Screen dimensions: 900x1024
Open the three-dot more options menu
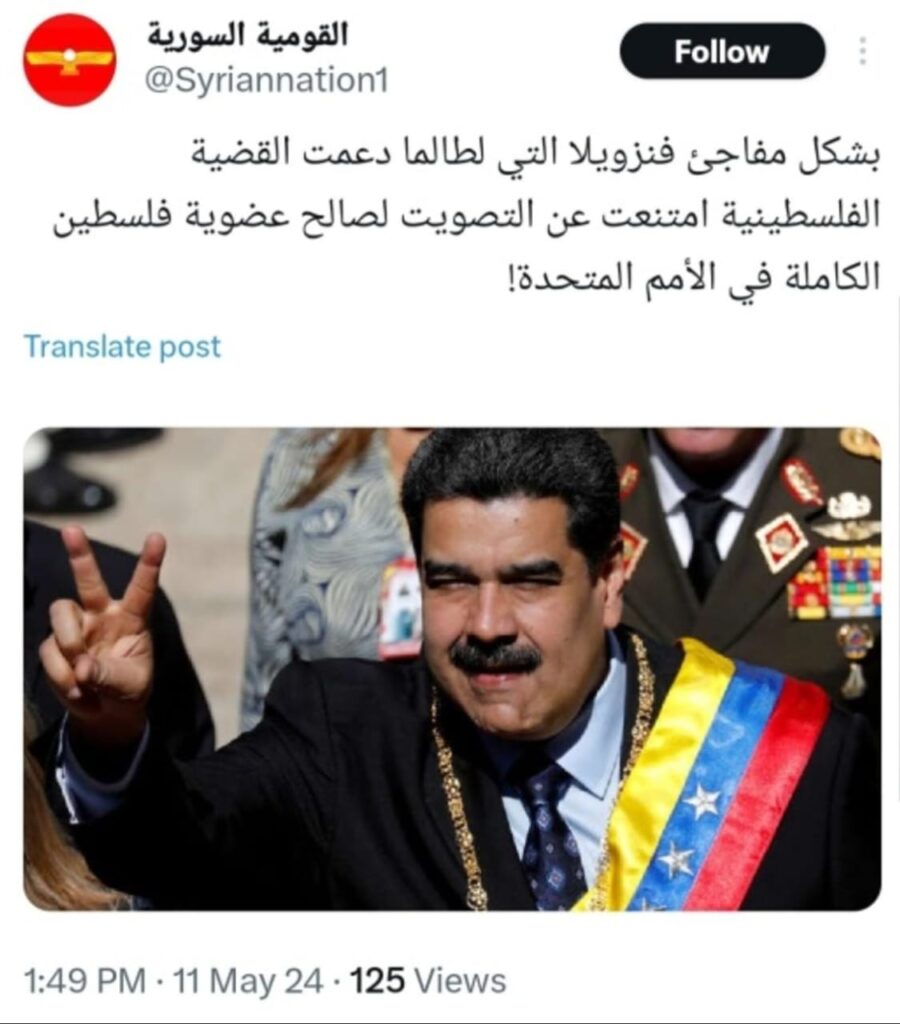pos(863,51)
